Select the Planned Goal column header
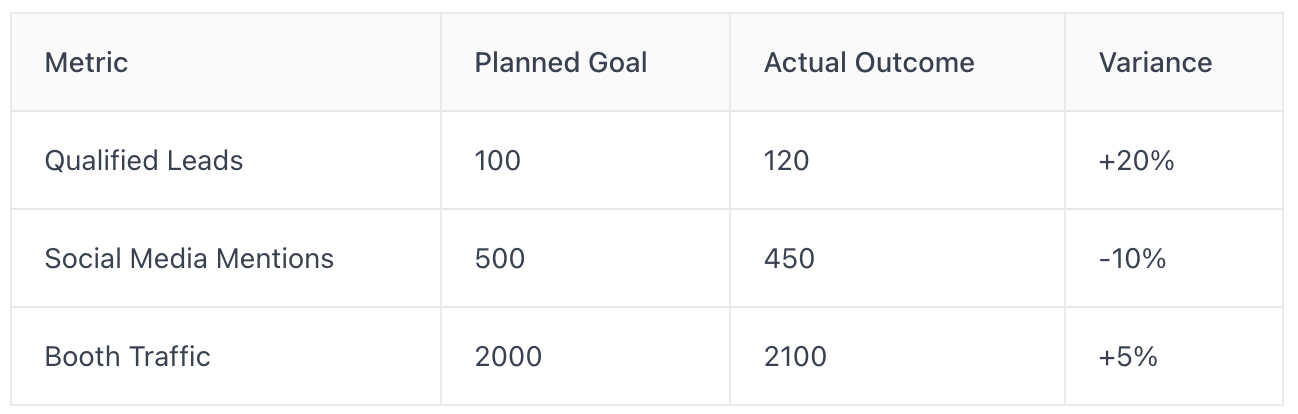The width and height of the screenshot is (1298, 414). [x=561, y=62]
